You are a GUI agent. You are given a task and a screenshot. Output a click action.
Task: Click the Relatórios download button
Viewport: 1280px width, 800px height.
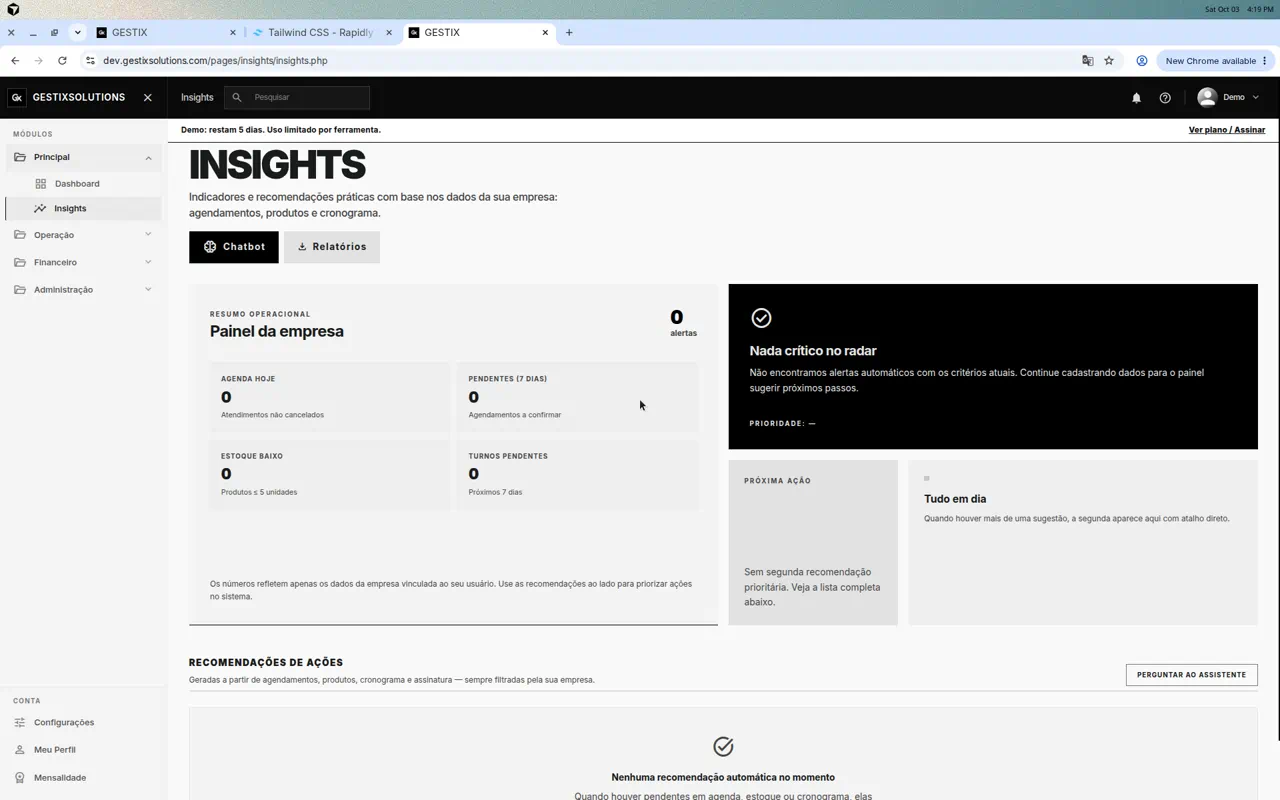(332, 247)
